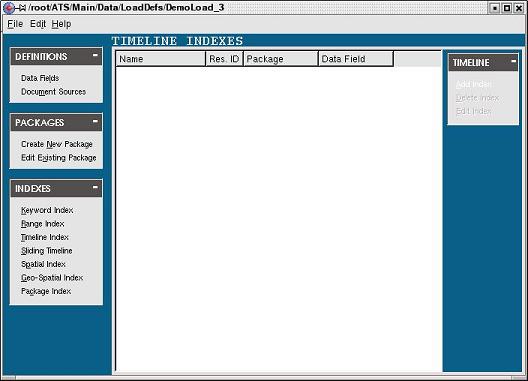Select Edit Existing Package
The width and height of the screenshot is (528, 381).
pos(59,158)
